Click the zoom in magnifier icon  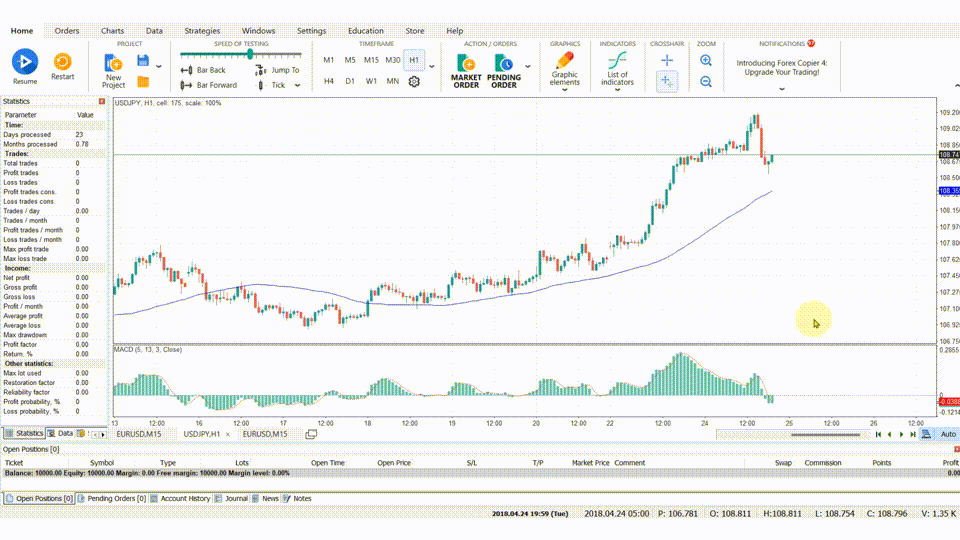(x=706, y=61)
